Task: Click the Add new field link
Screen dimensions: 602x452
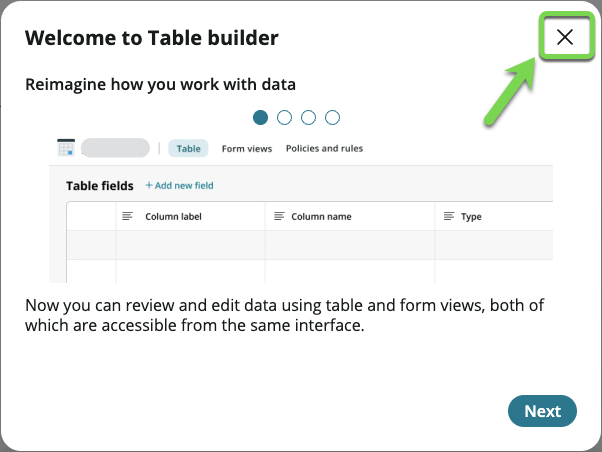Action: (x=184, y=185)
